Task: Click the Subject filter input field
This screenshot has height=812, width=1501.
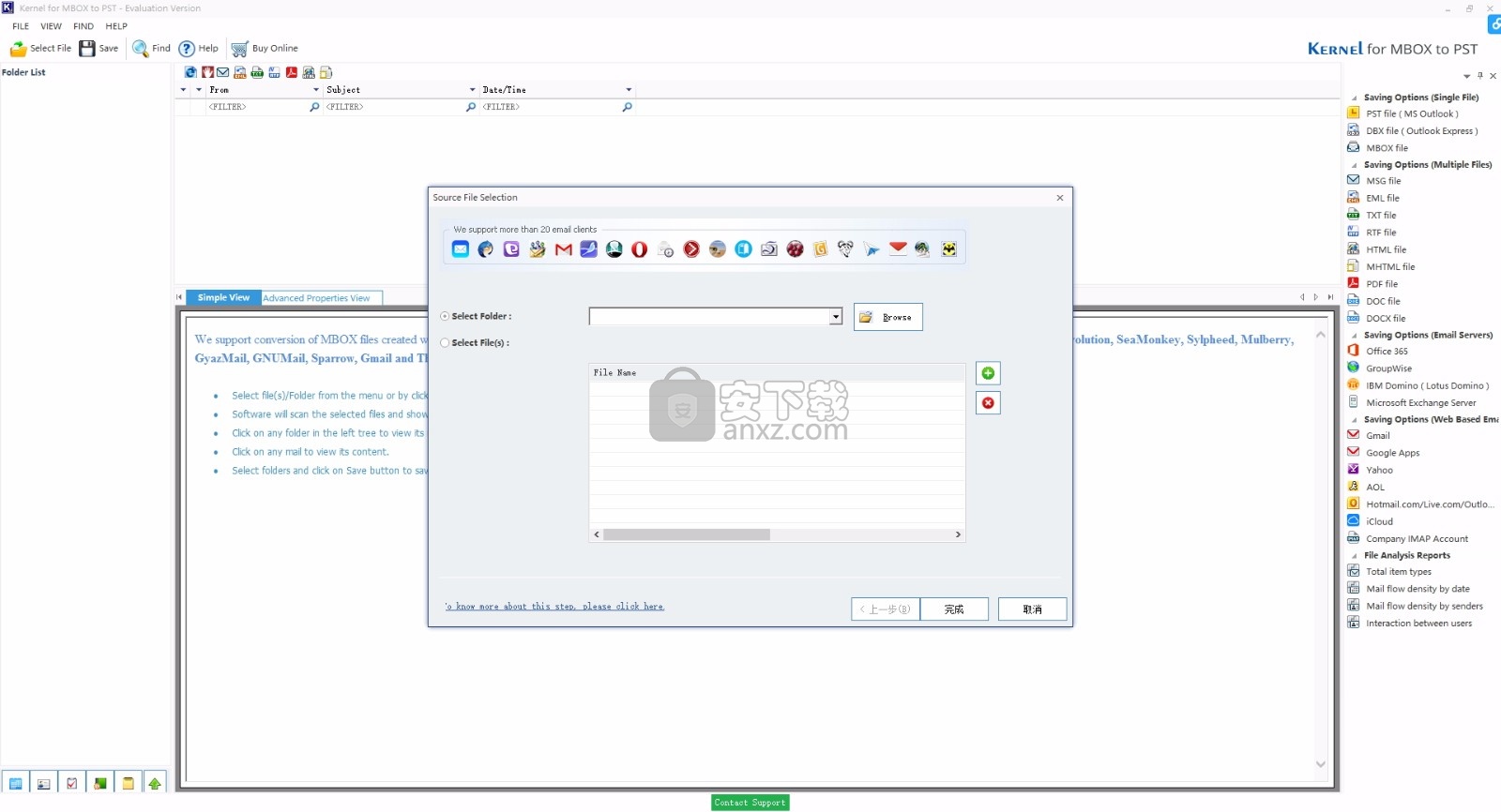Action: (394, 107)
